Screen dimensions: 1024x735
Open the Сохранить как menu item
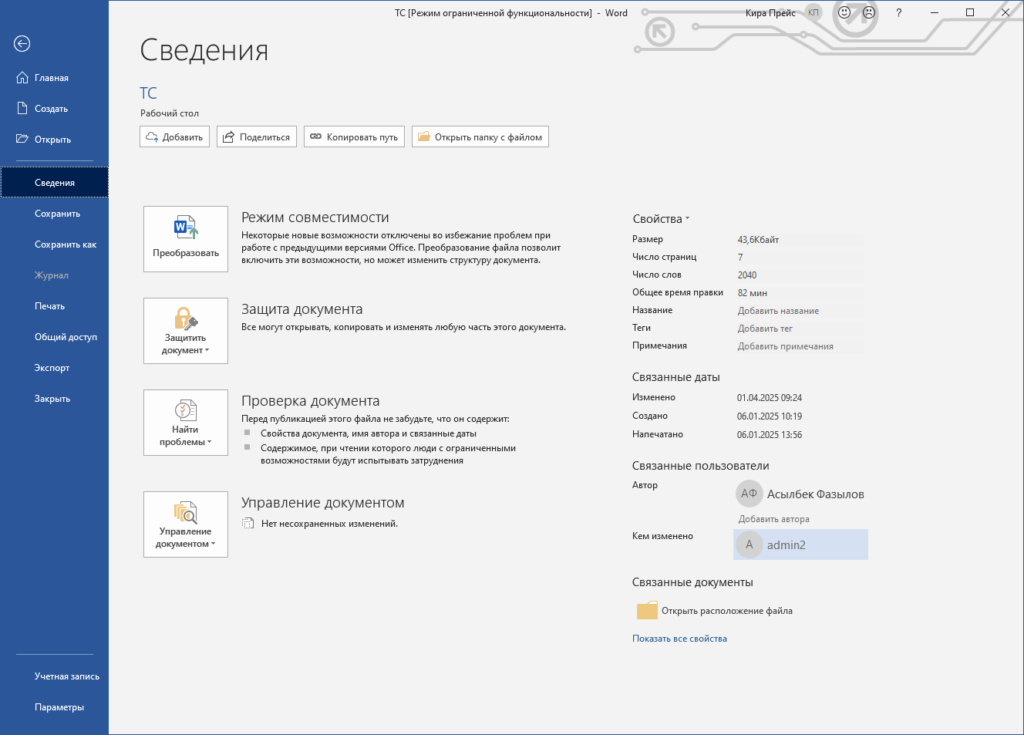(65, 244)
